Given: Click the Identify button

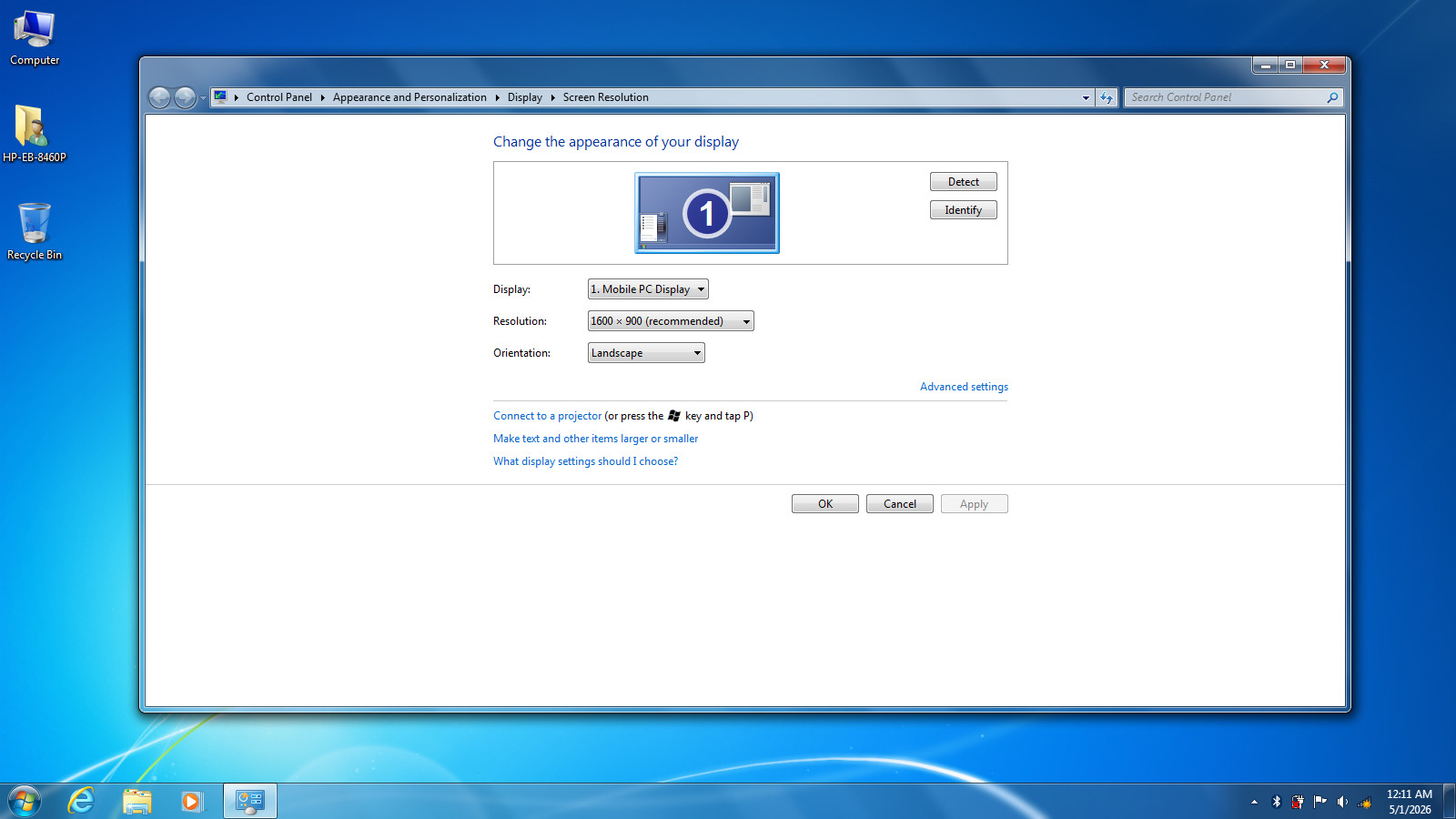Looking at the screenshot, I should click(963, 210).
